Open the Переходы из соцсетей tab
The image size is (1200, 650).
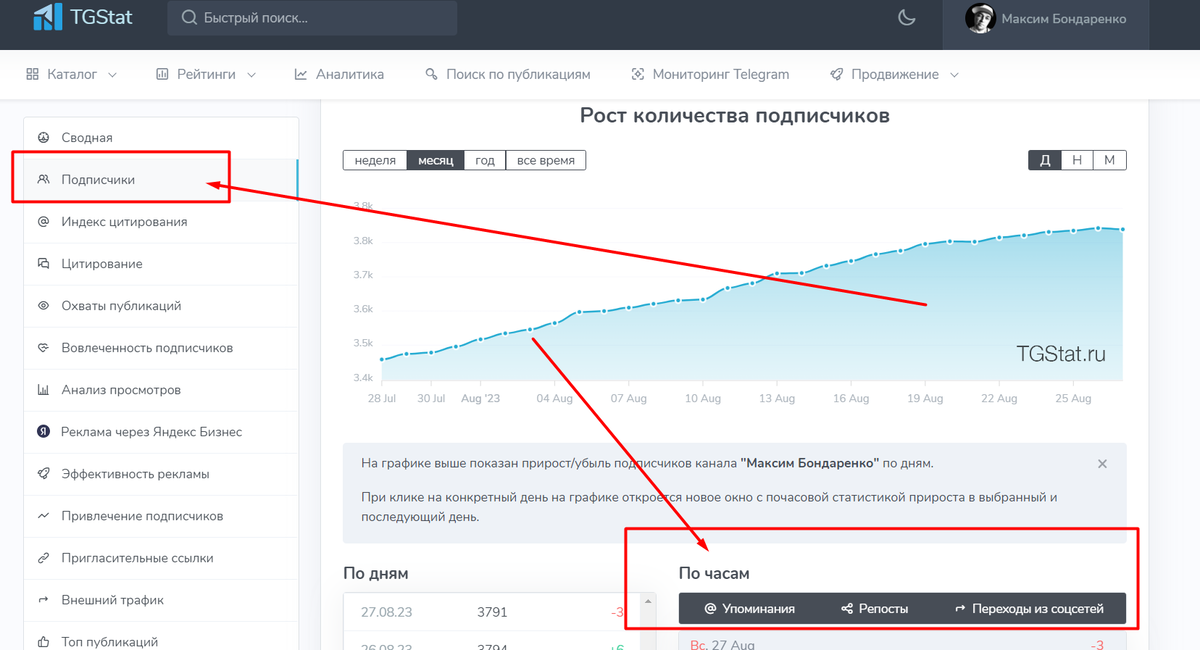coord(1029,608)
